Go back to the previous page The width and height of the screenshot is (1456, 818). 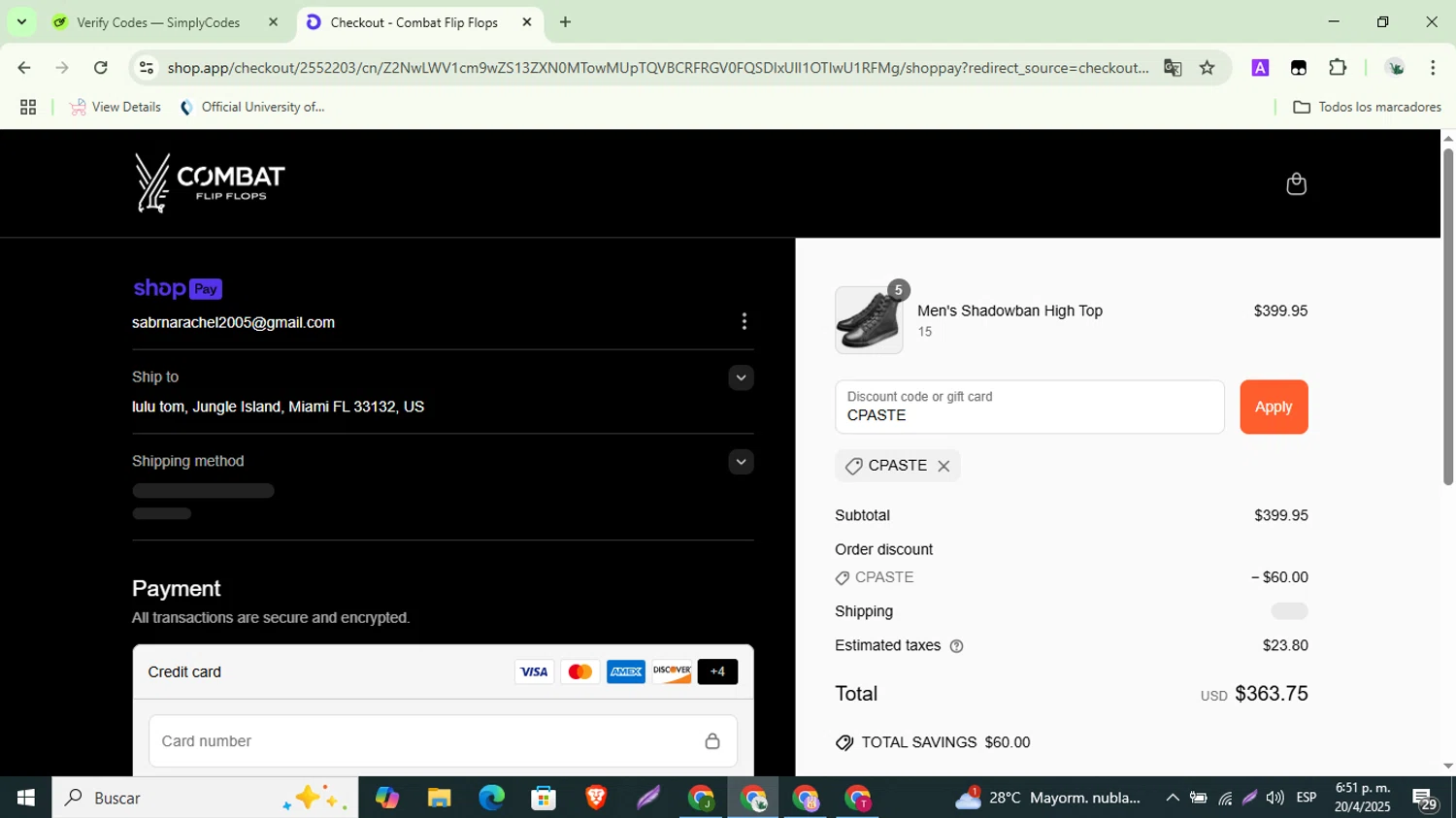[24, 68]
